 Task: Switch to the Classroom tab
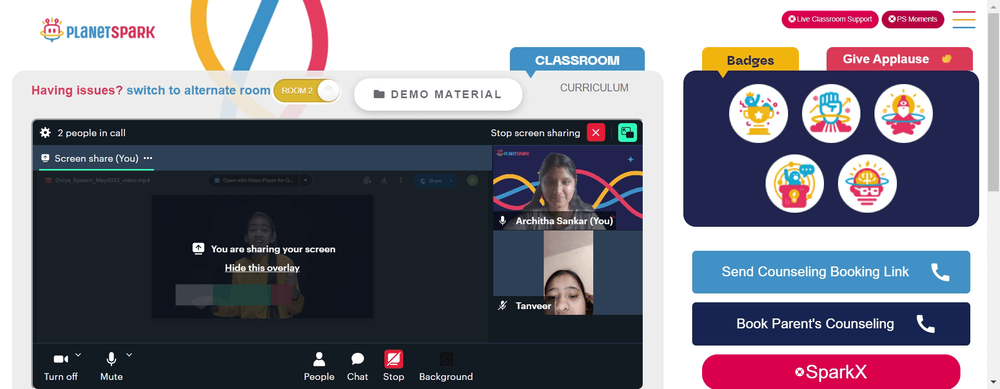tap(577, 60)
